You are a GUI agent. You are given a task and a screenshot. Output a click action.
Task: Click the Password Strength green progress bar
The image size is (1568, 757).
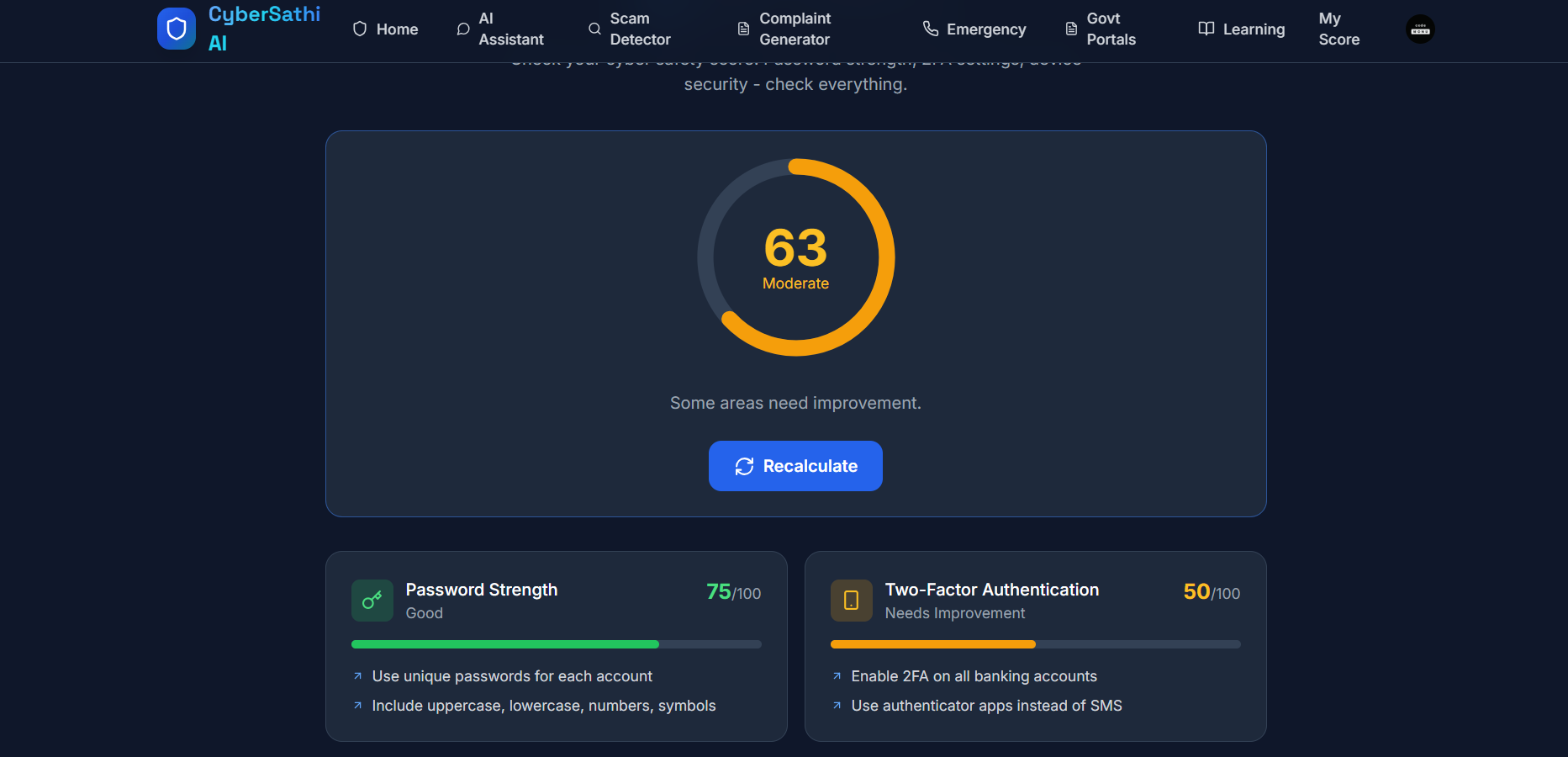pos(557,644)
